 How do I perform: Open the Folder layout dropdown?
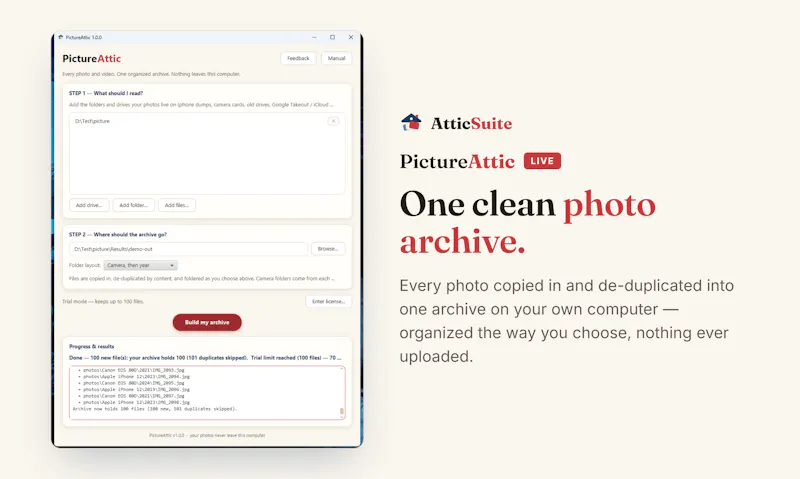click(x=140, y=265)
